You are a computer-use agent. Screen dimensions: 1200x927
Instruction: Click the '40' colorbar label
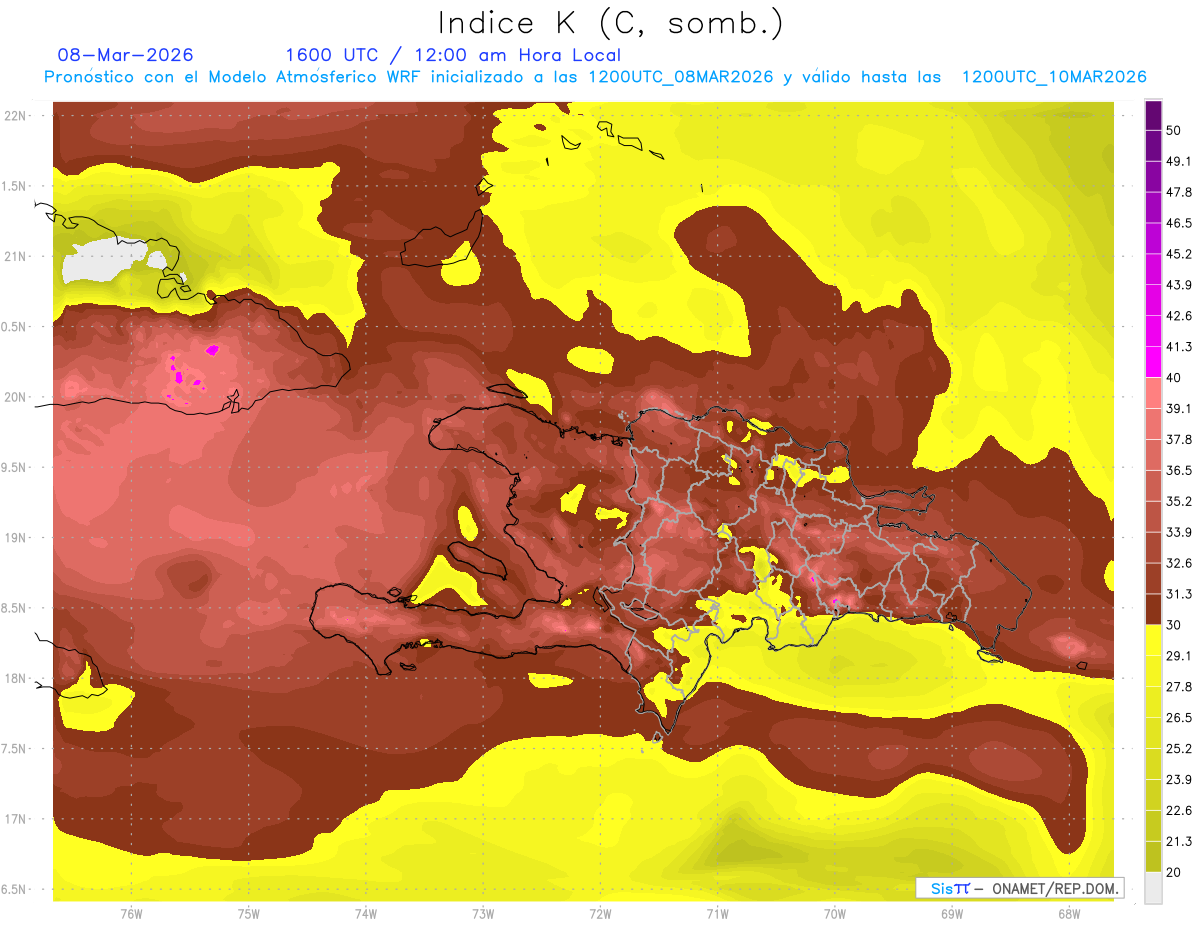(x=1174, y=378)
